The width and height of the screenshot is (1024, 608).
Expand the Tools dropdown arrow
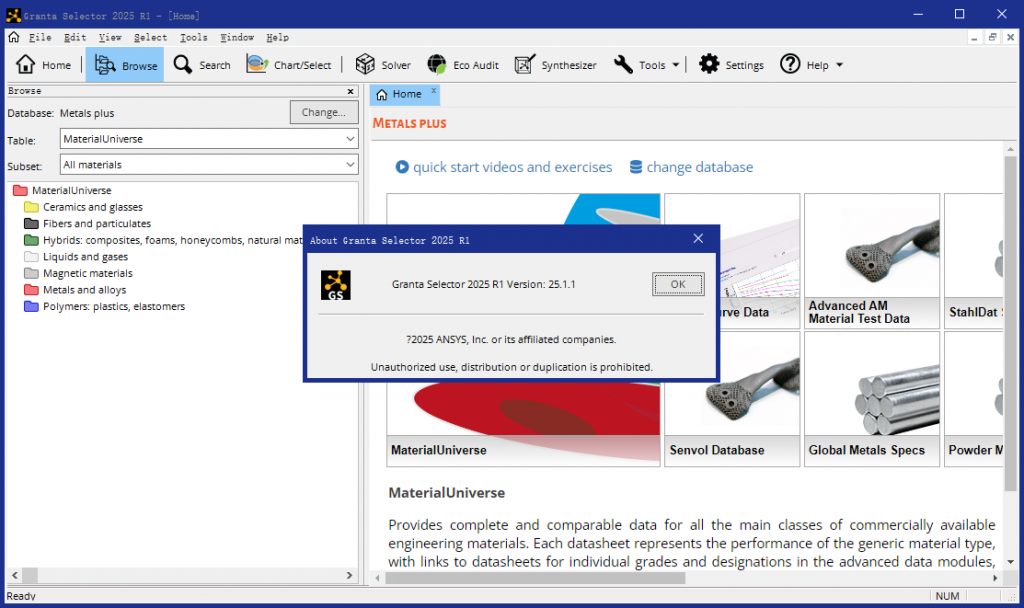coord(676,65)
